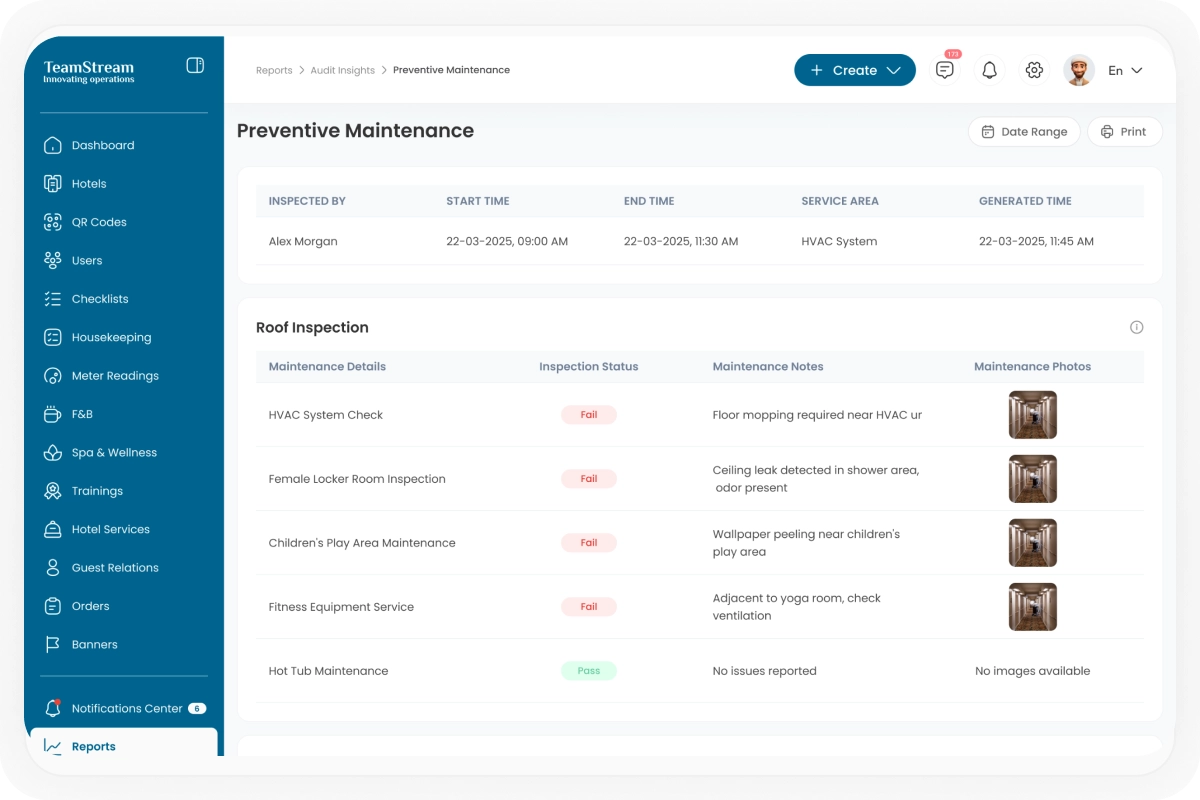Open QR Codes from the sidebar

click(99, 222)
